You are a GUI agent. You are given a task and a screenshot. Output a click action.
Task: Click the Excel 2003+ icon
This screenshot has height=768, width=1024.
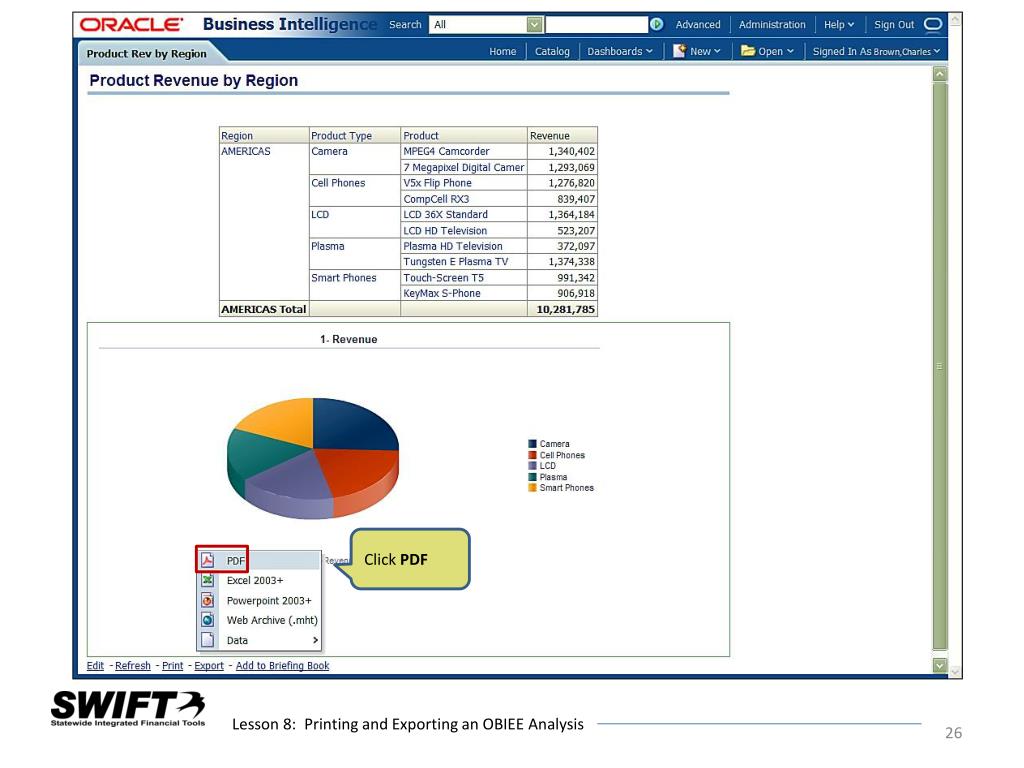(x=207, y=580)
